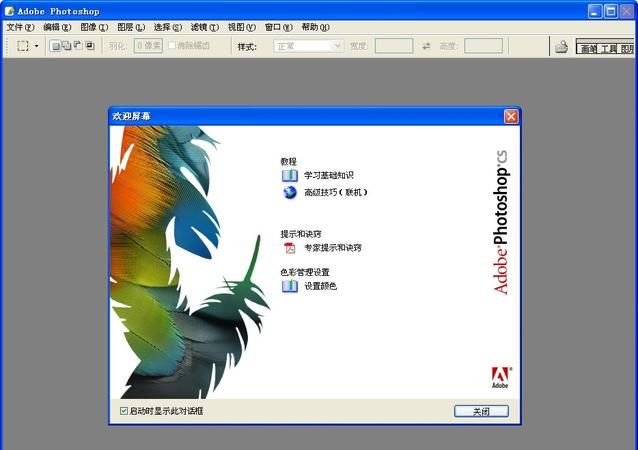The height and width of the screenshot is (450, 638).
Task: Click the book icon beside 设置颜色
Action: click(x=290, y=286)
